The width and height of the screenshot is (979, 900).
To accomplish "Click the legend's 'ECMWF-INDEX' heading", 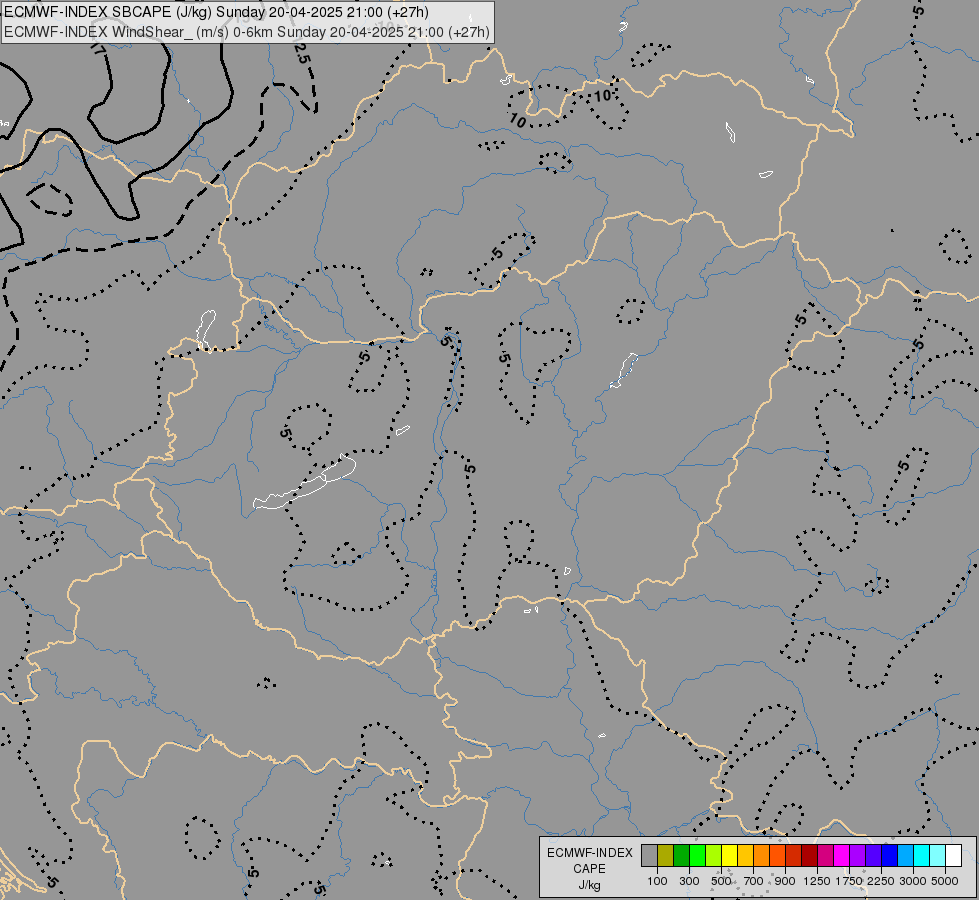I will 590,853.
